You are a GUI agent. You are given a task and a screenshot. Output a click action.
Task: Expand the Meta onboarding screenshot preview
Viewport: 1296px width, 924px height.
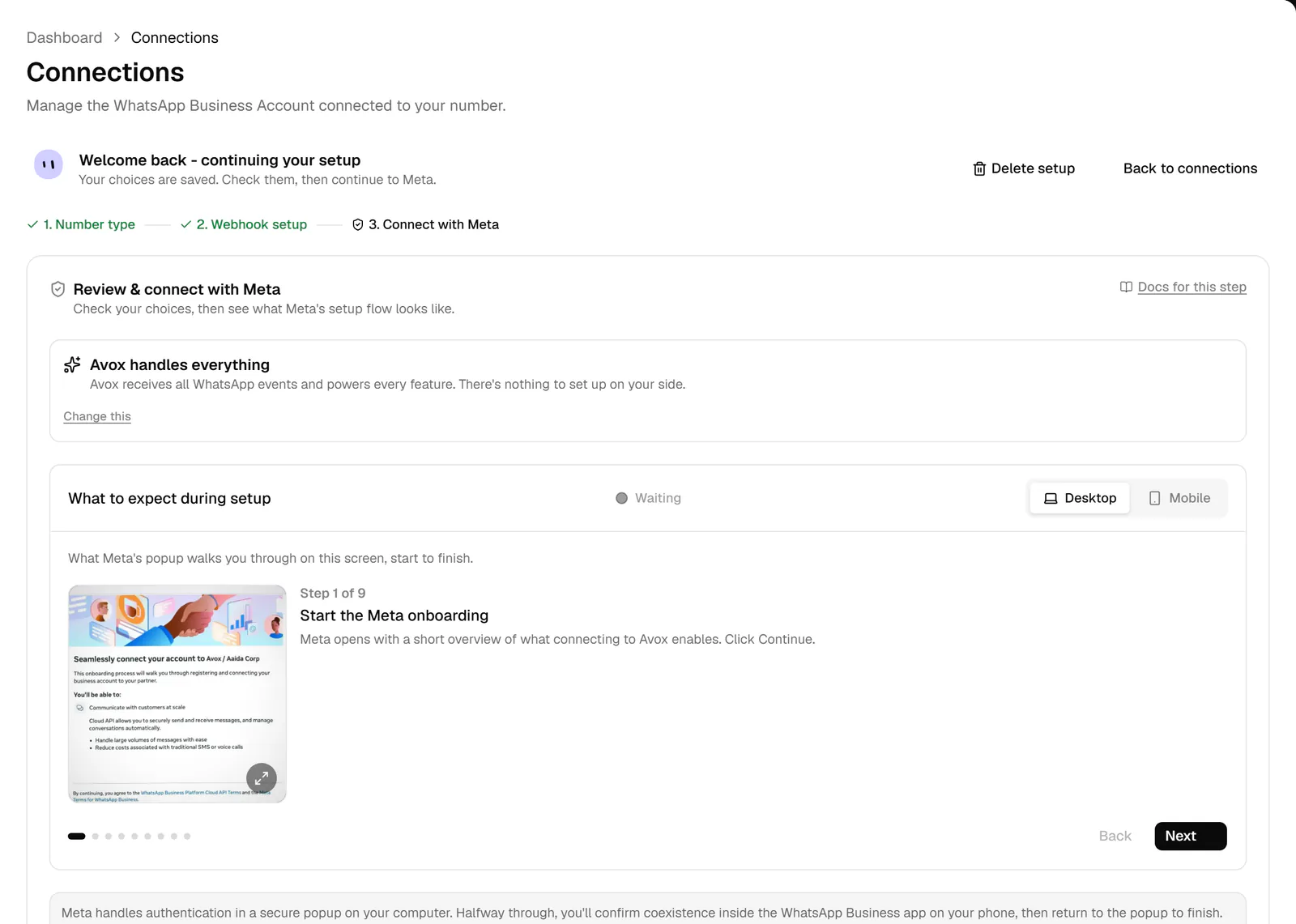(262, 778)
